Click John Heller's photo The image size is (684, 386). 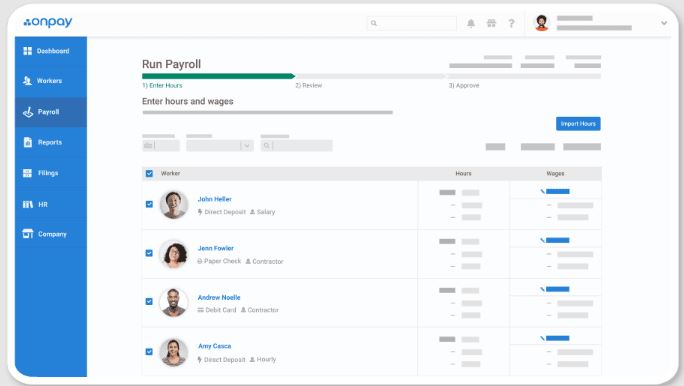click(x=174, y=205)
